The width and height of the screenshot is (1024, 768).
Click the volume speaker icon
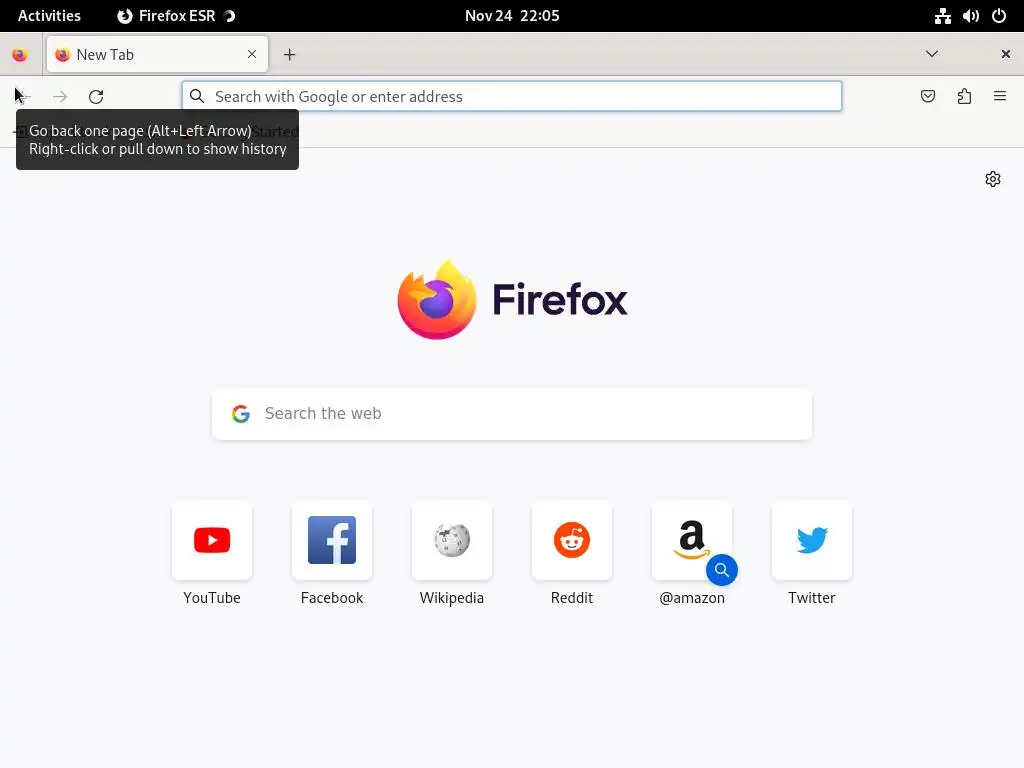[x=970, y=16]
